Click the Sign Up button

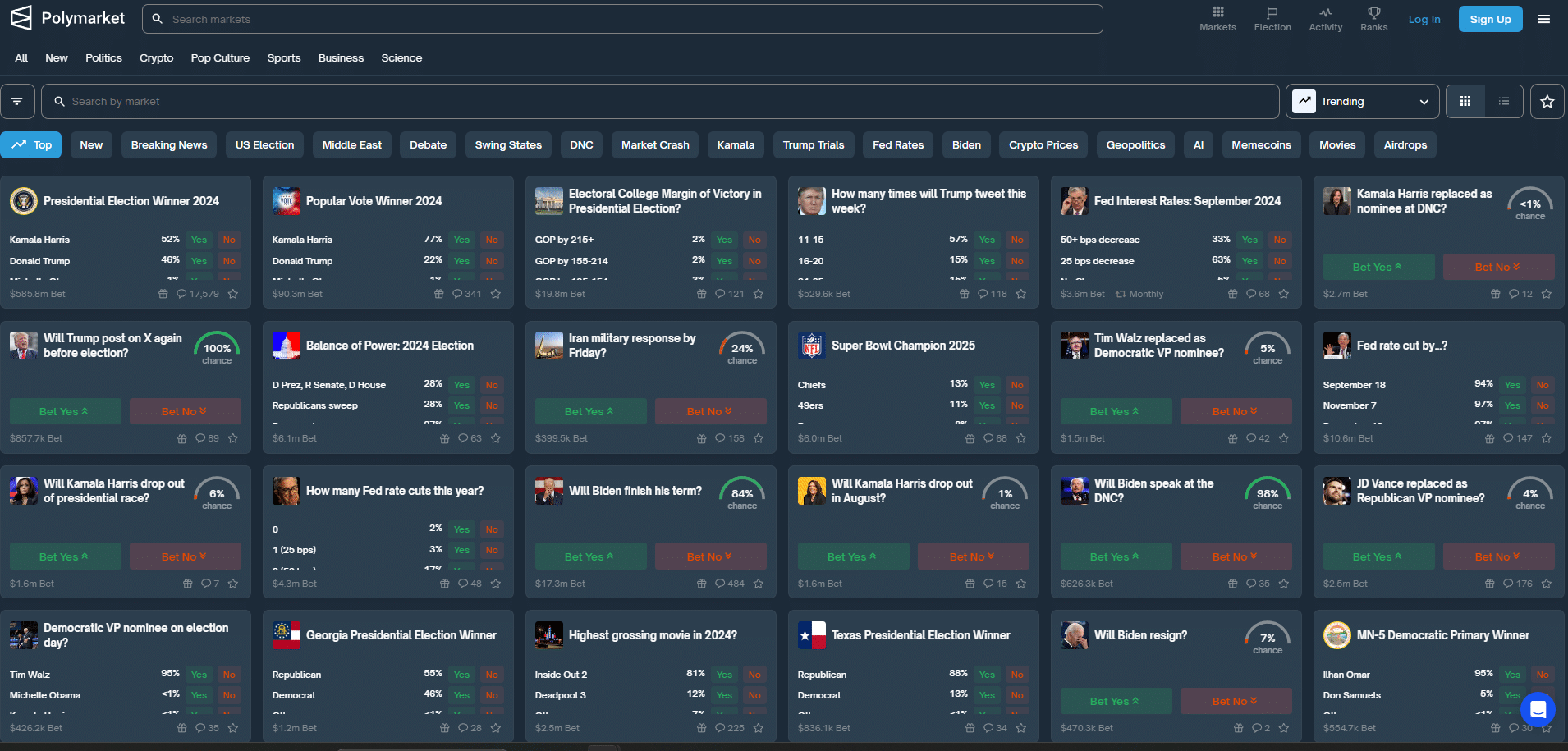[1490, 19]
